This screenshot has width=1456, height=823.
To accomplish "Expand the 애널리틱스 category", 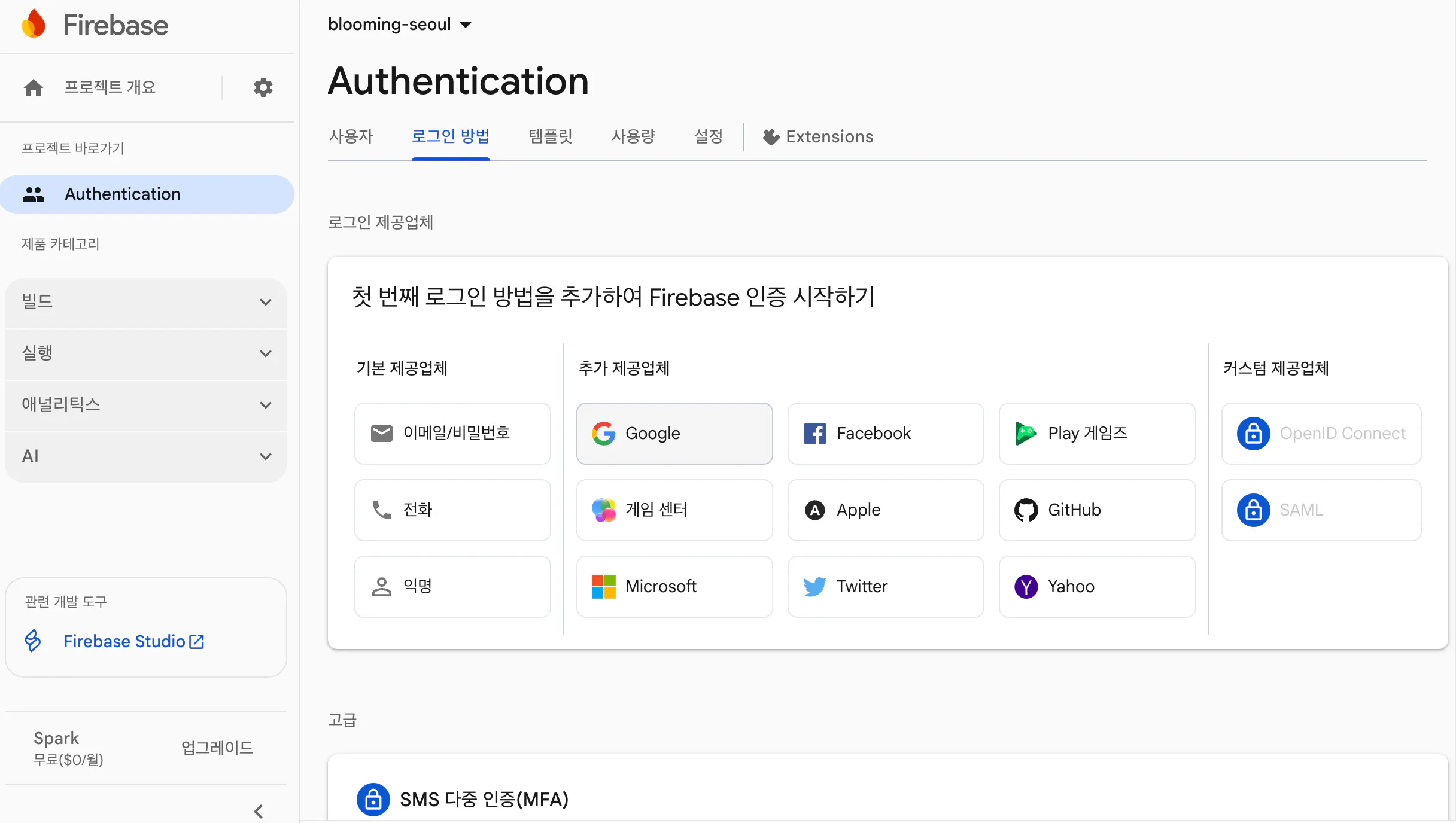I will pyautogui.click(x=146, y=405).
